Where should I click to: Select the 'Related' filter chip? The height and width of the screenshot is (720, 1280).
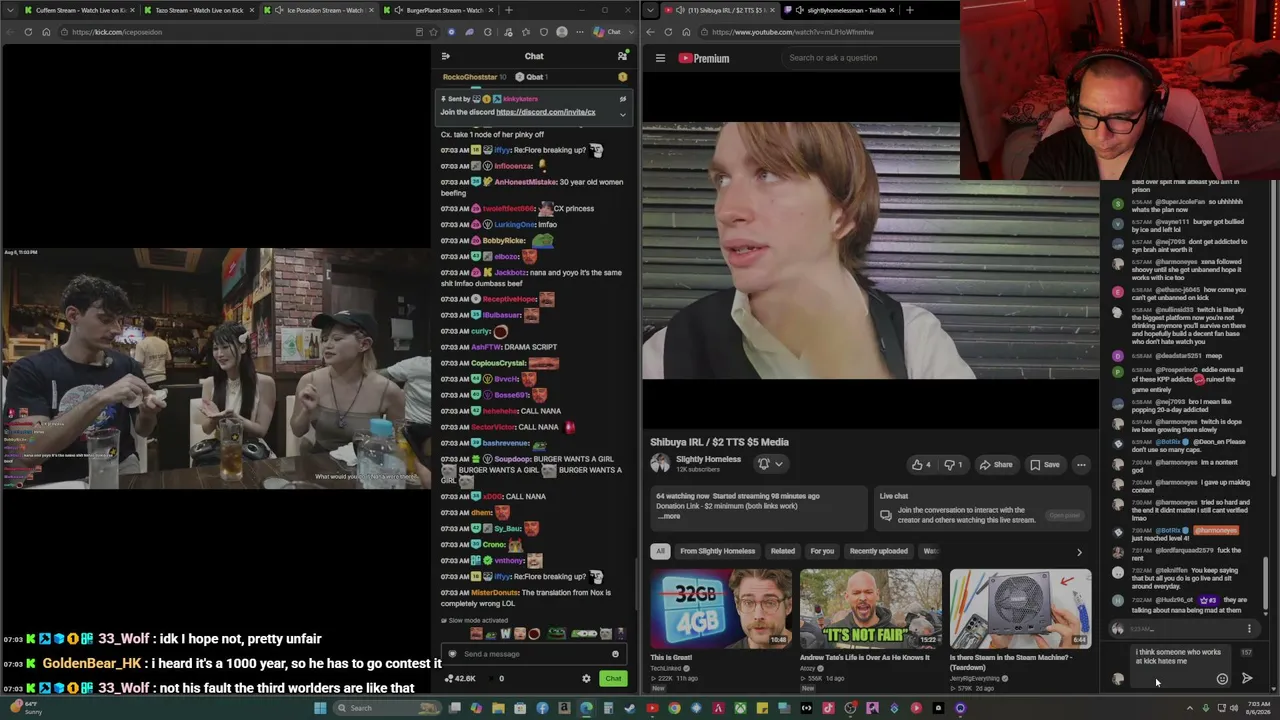click(x=783, y=551)
